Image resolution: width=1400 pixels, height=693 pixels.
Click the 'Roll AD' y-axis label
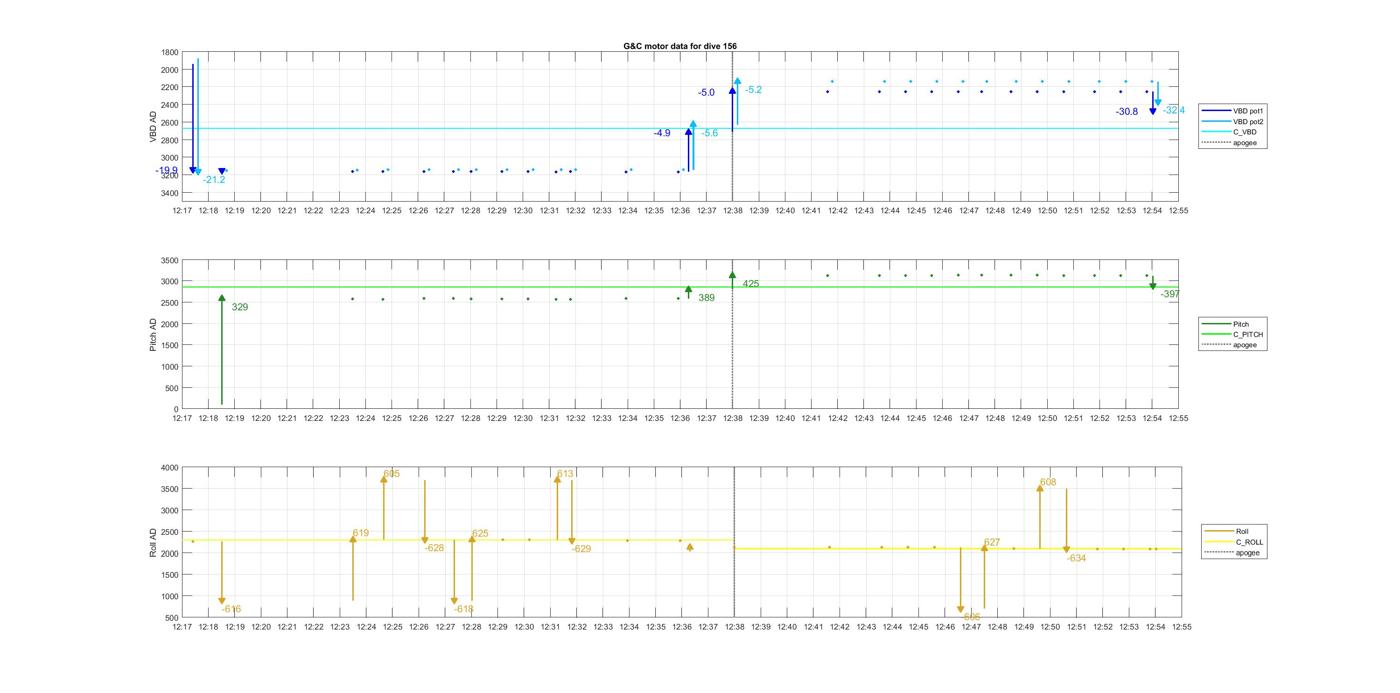click(154, 541)
